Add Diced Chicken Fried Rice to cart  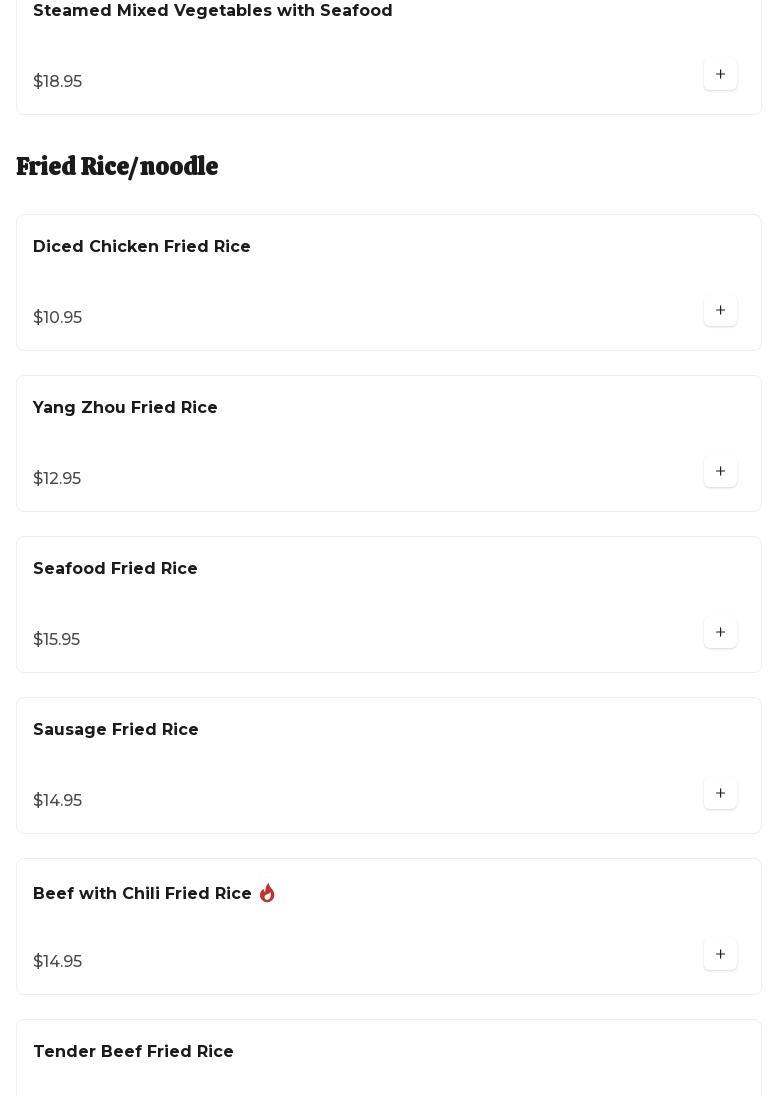pos(720,311)
